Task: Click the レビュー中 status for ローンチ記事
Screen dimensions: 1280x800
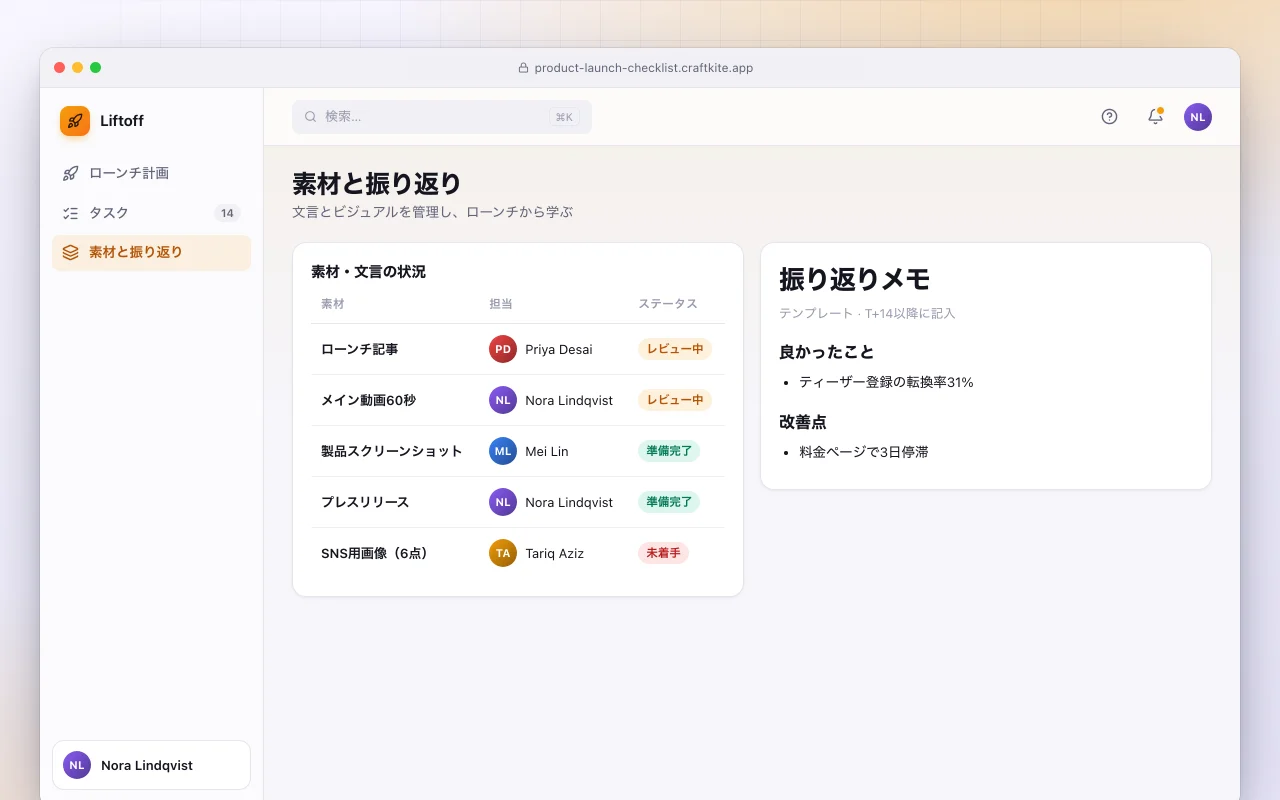Action: (675, 349)
